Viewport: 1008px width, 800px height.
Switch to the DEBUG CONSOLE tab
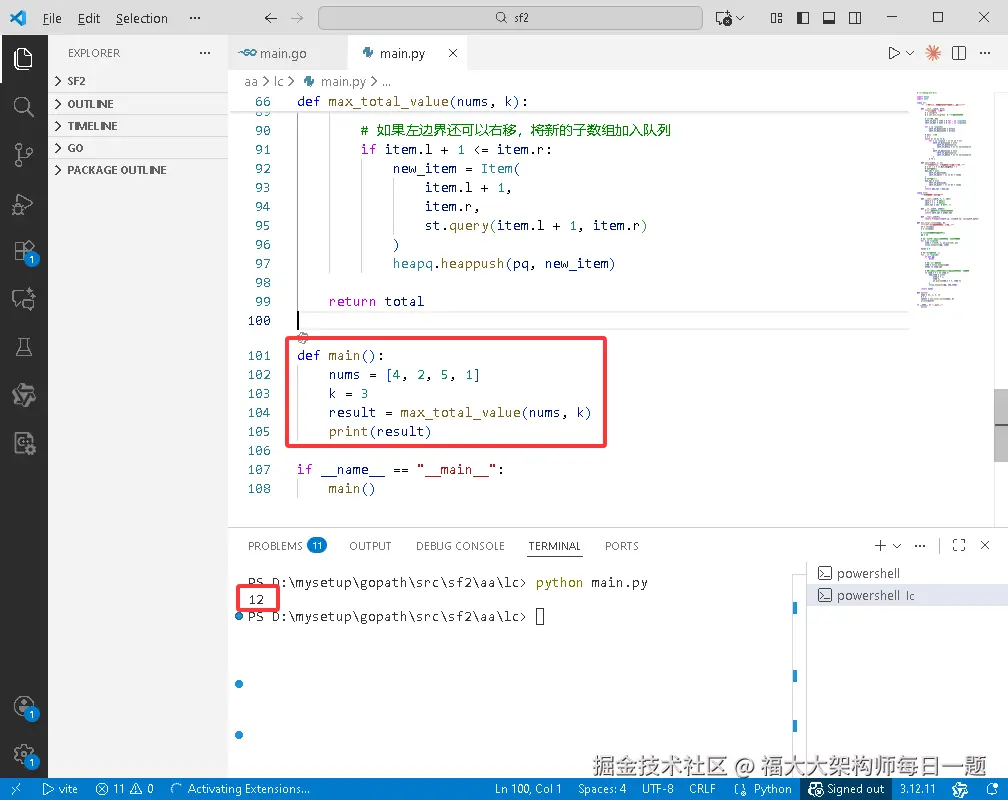(460, 546)
